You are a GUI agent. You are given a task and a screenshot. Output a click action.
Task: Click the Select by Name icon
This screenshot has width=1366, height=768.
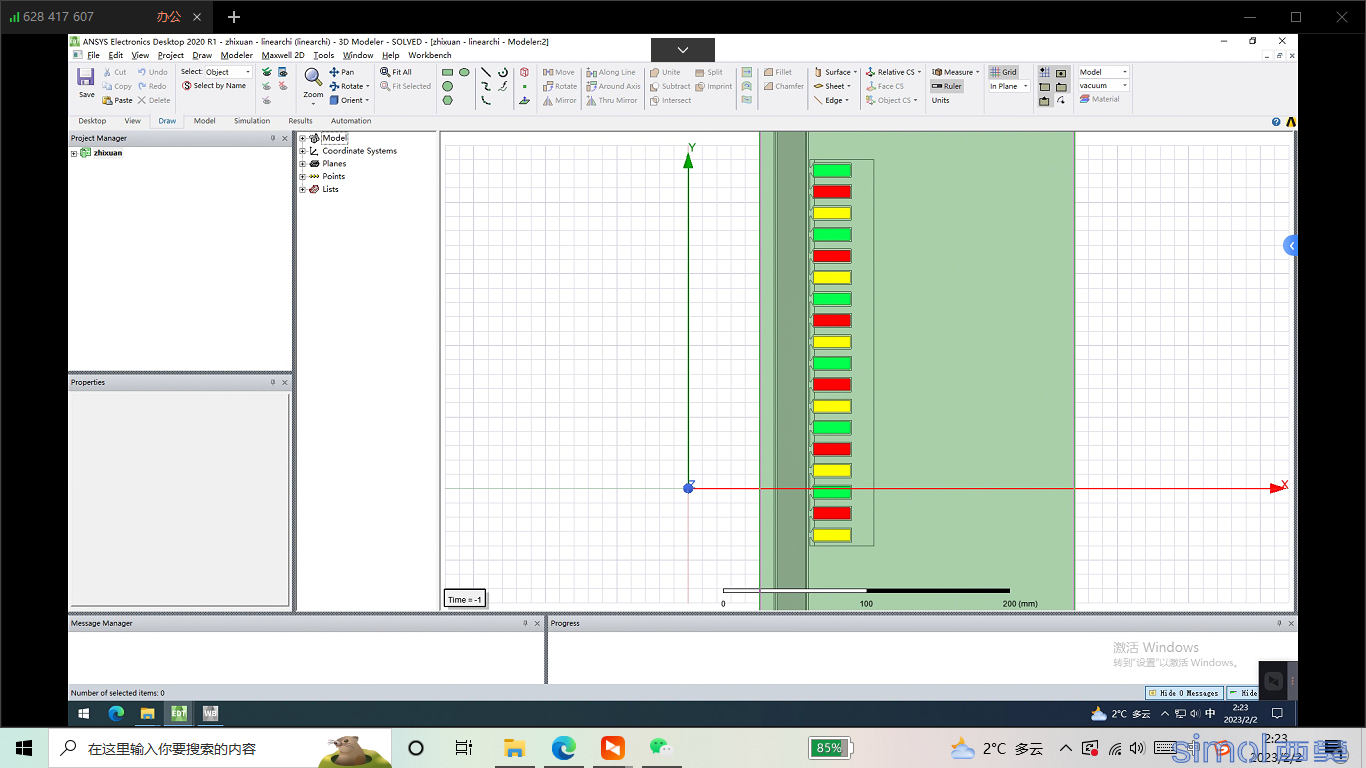[x=186, y=86]
